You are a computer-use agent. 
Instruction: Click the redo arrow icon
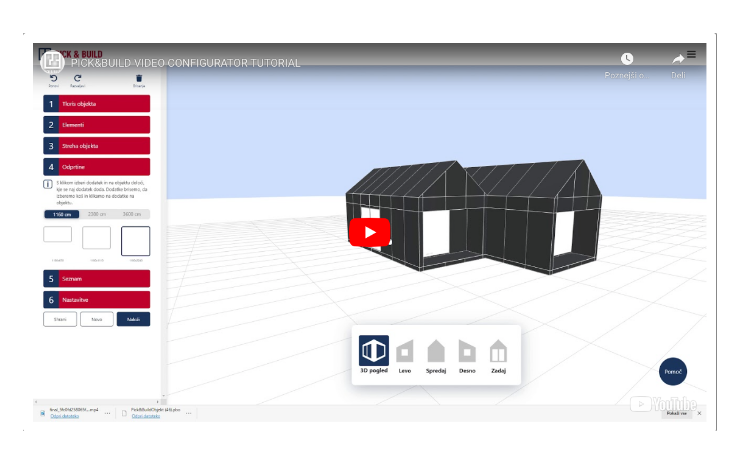click(x=78, y=79)
